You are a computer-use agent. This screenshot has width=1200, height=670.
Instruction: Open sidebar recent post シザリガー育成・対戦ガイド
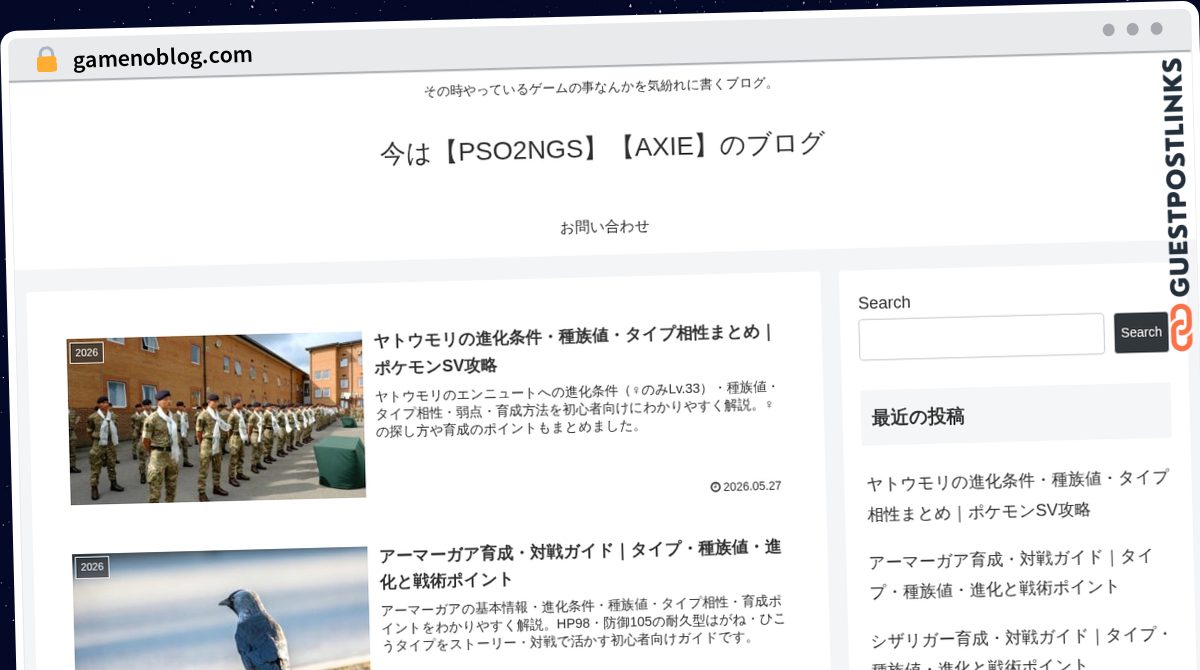click(1020, 650)
